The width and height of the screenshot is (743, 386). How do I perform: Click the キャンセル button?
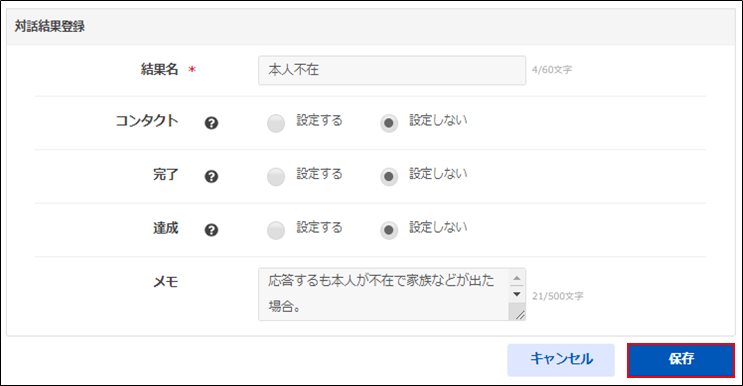561,360
